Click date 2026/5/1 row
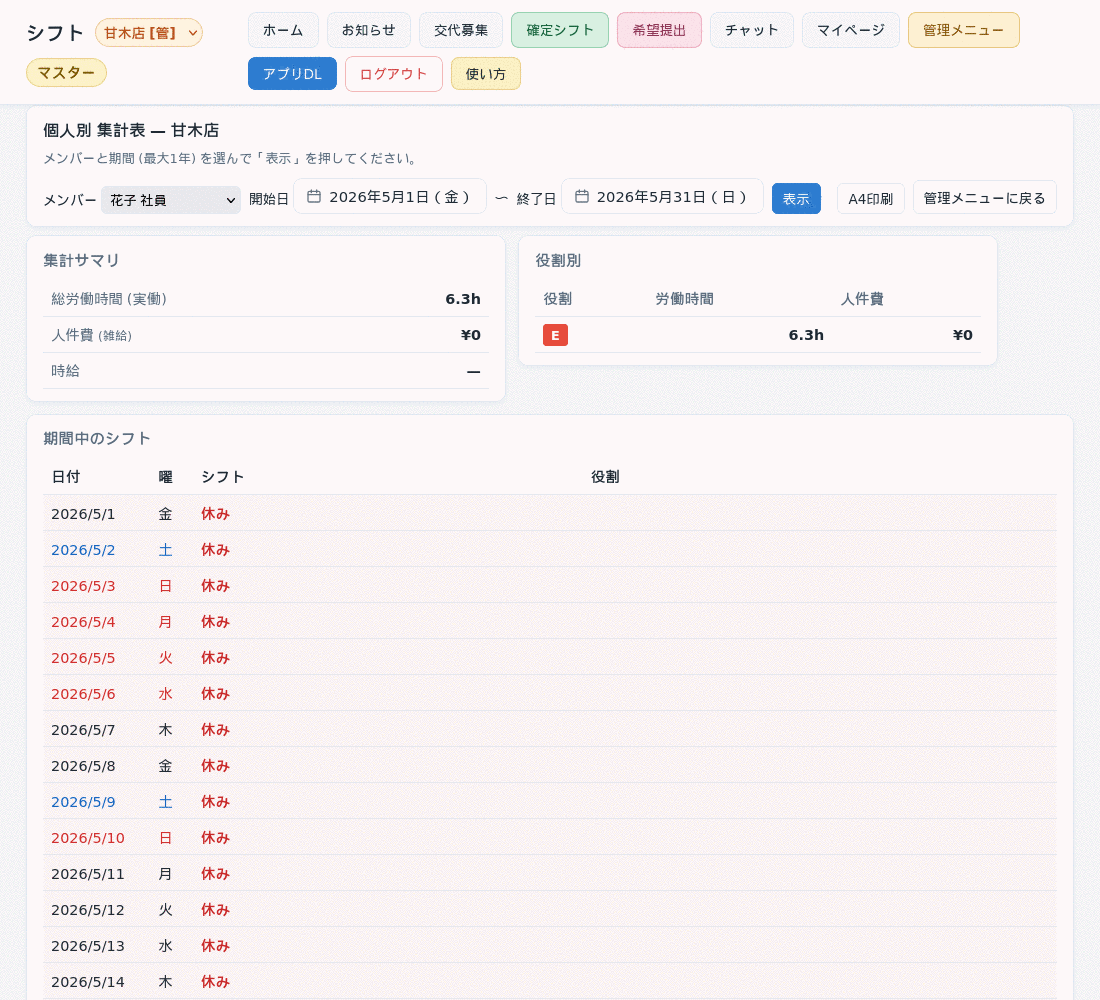 549,514
